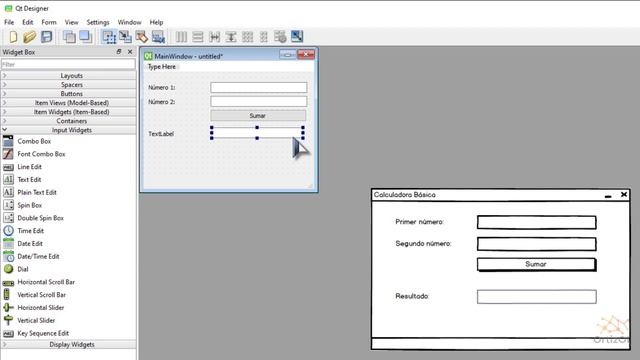
Task: Pick the Horizontal Scroll Bar widget
Action: 46,282
